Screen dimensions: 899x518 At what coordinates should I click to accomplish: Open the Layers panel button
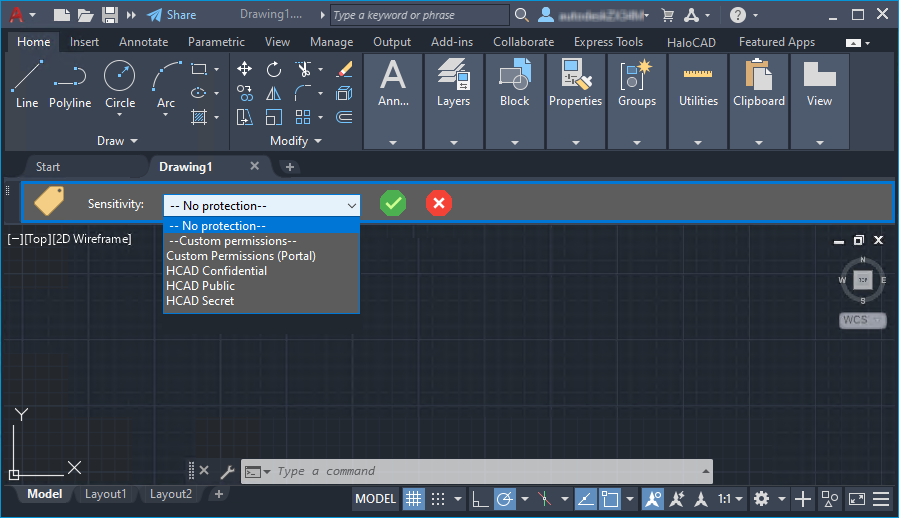click(453, 84)
